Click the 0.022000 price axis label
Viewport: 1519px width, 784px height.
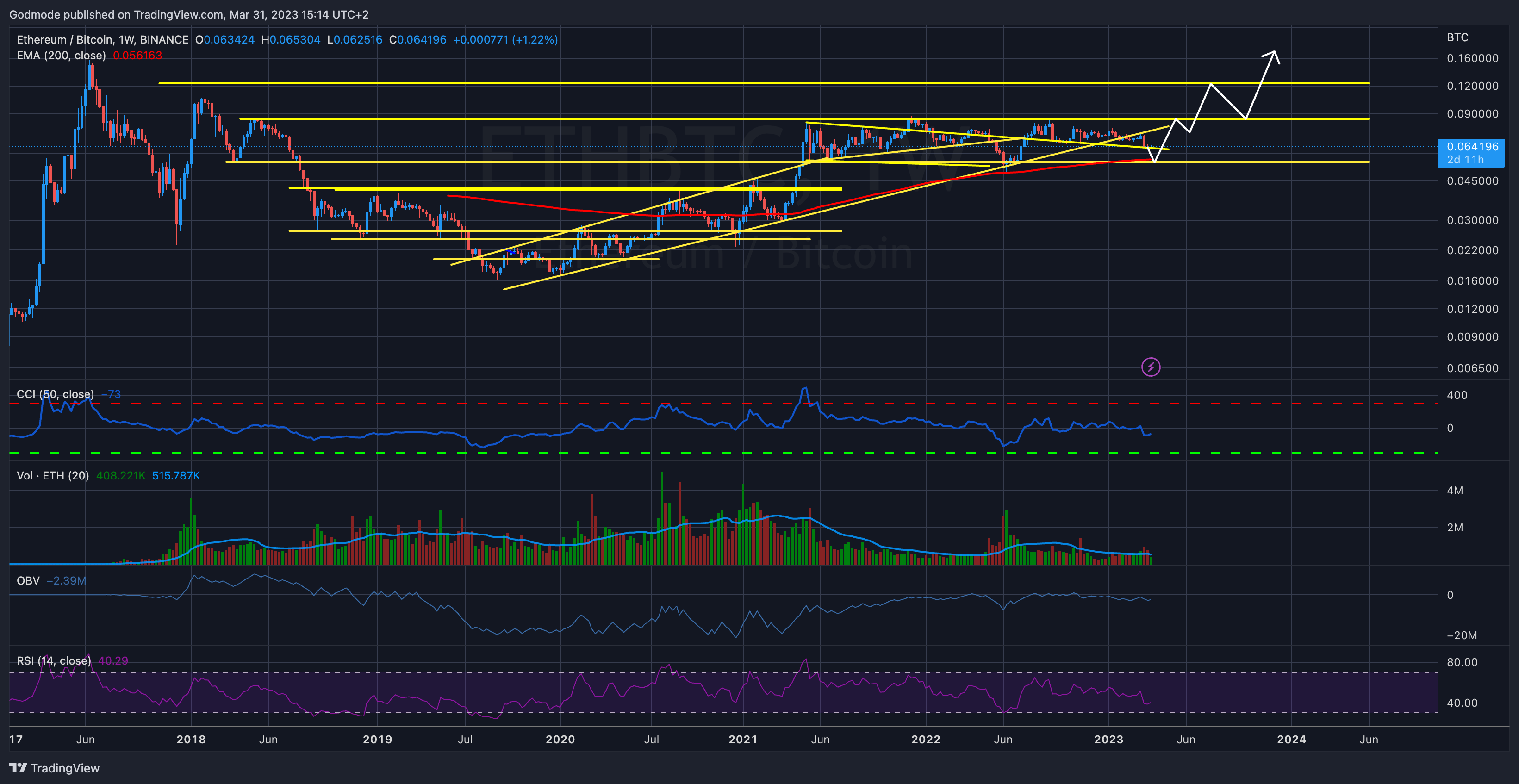tap(1472, 250)
